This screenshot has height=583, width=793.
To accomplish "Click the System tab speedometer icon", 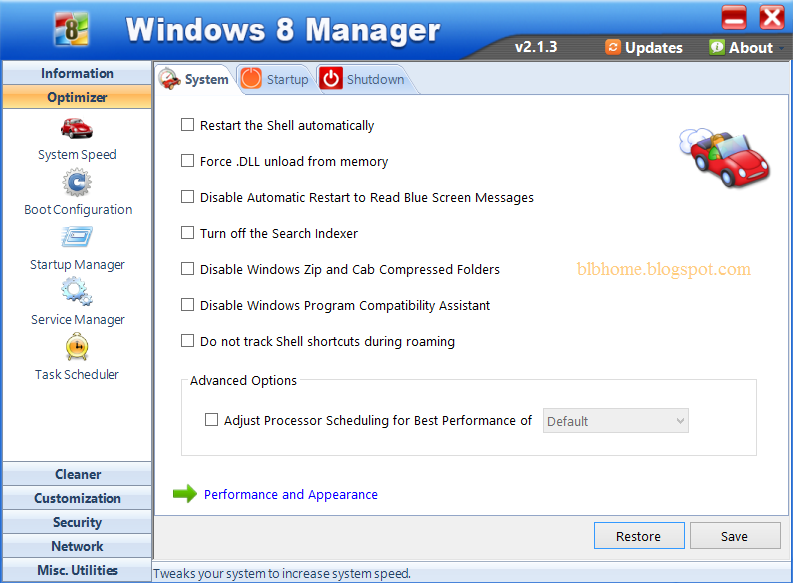I will pos(169,79).
